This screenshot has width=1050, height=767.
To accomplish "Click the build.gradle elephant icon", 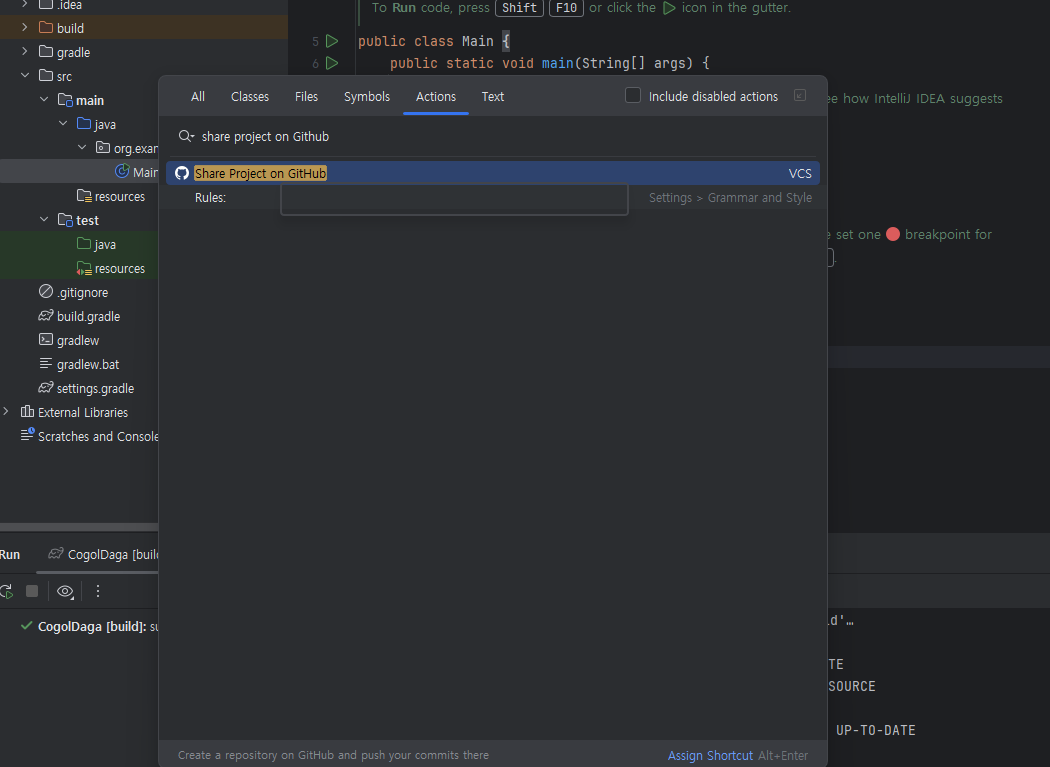I will [46, 316].
